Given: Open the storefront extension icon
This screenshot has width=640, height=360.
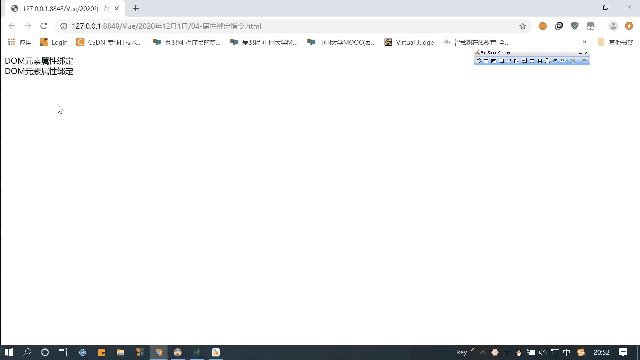Looking at the screenshot, I should [x=591, y=26].
